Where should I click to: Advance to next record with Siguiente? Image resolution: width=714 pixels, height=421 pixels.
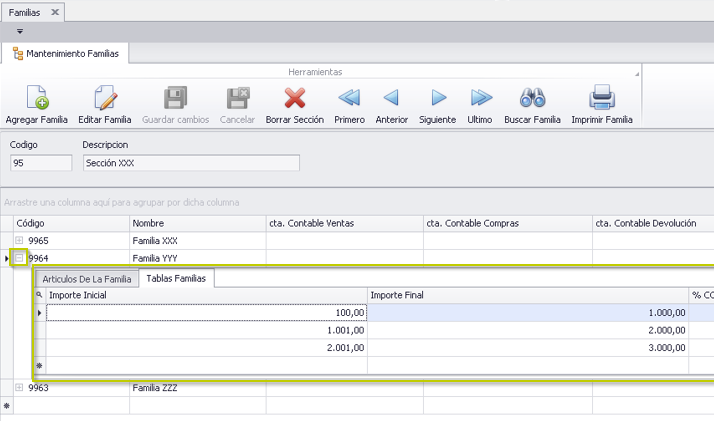(438, 97)
